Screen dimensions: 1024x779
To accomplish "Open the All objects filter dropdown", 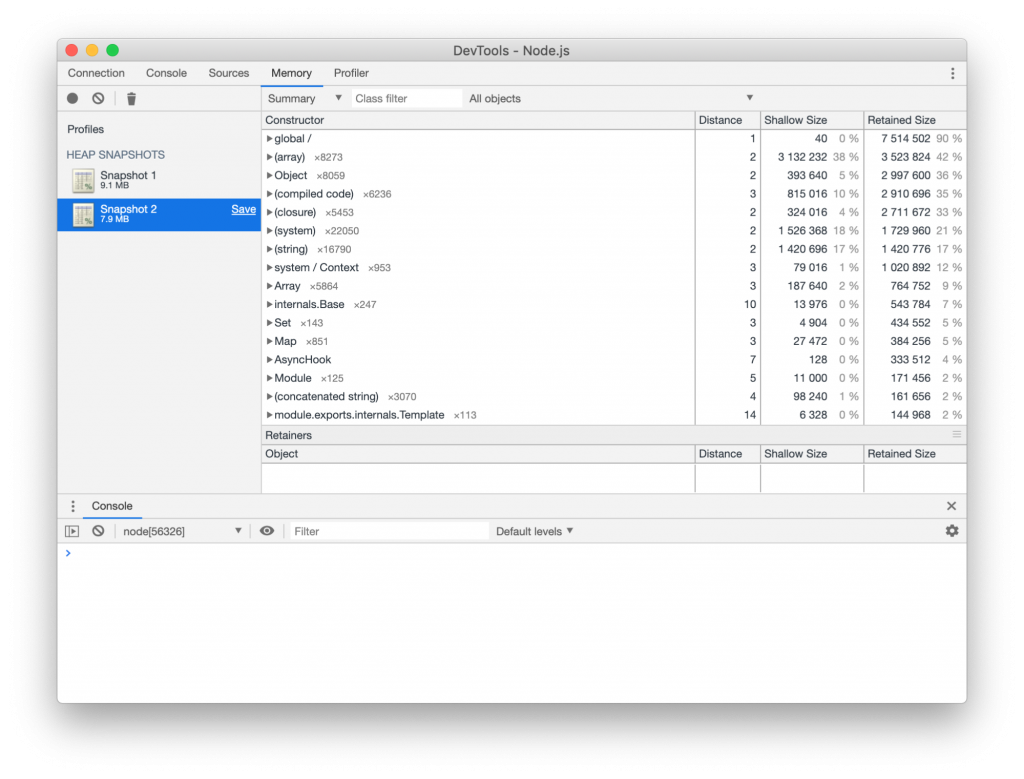I will coord(611,99).
